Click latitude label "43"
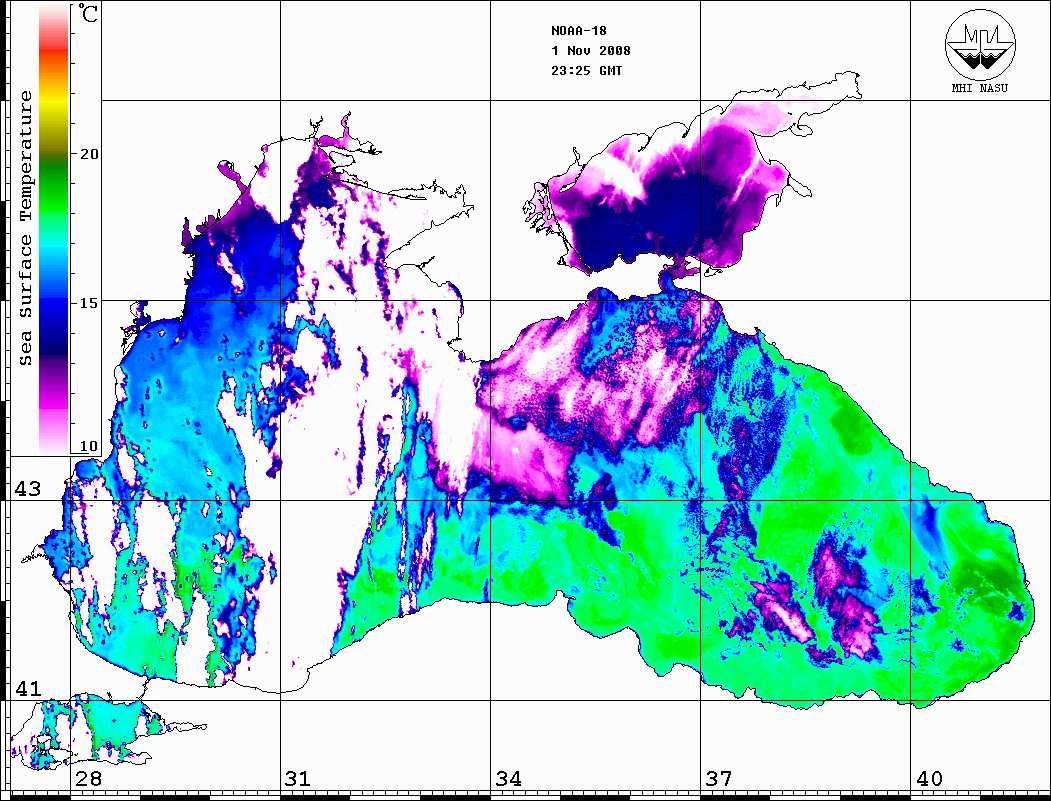This screenshot has width=1051, height=801. click(x=27, y=489)
